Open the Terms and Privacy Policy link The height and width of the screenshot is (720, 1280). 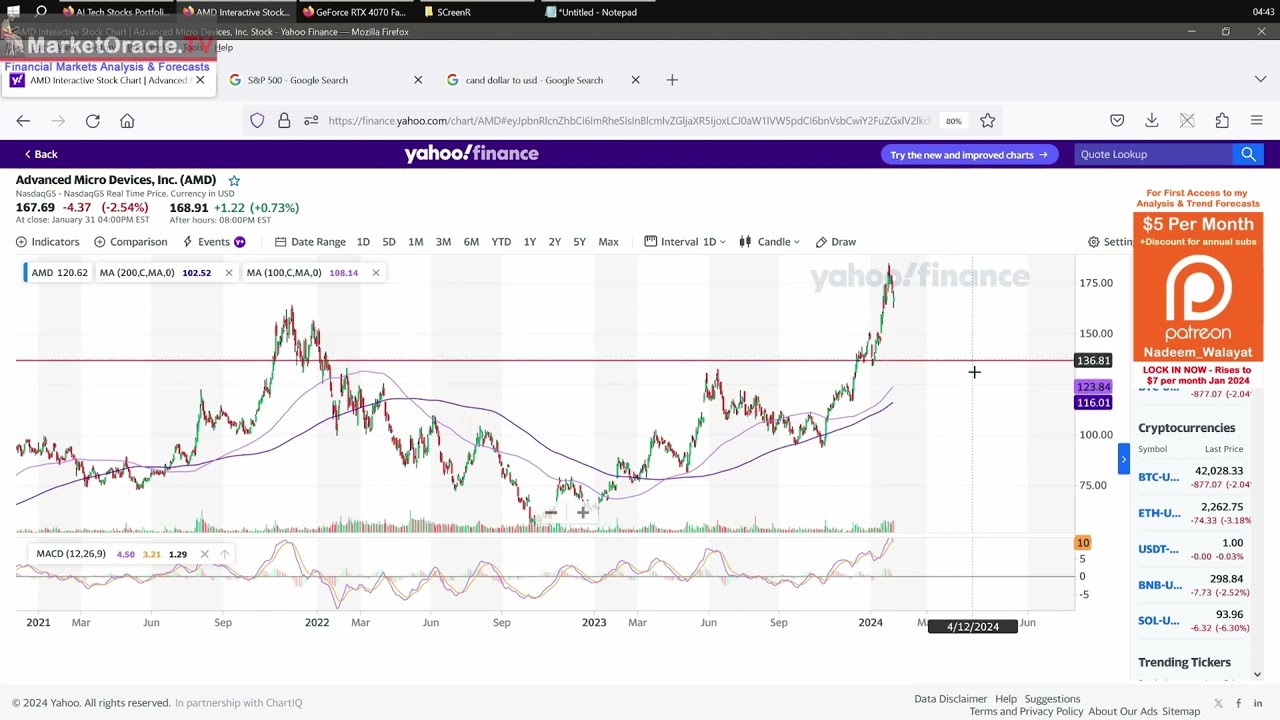click(1026, 711)
